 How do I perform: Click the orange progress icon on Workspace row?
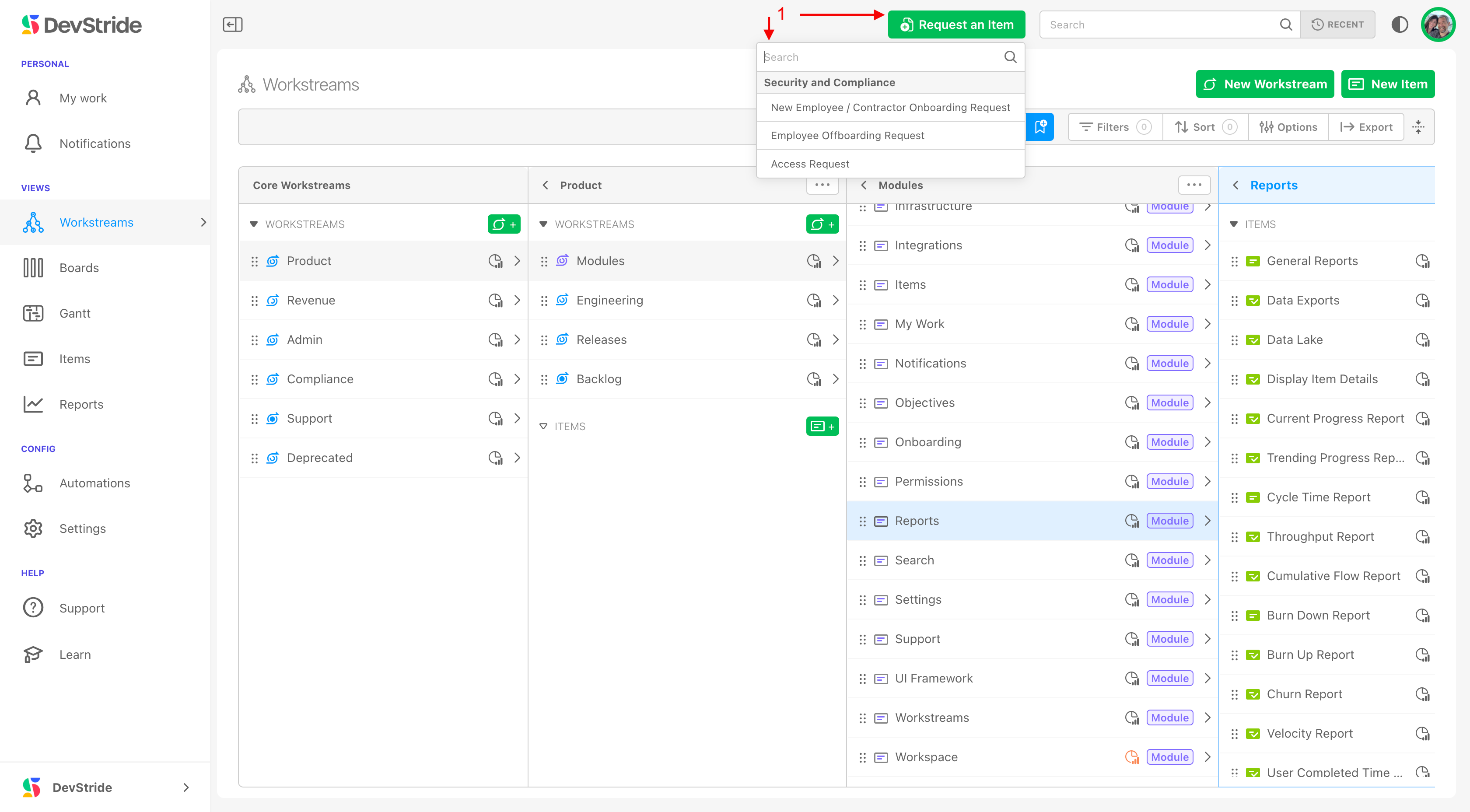[x=1132, y=756]
